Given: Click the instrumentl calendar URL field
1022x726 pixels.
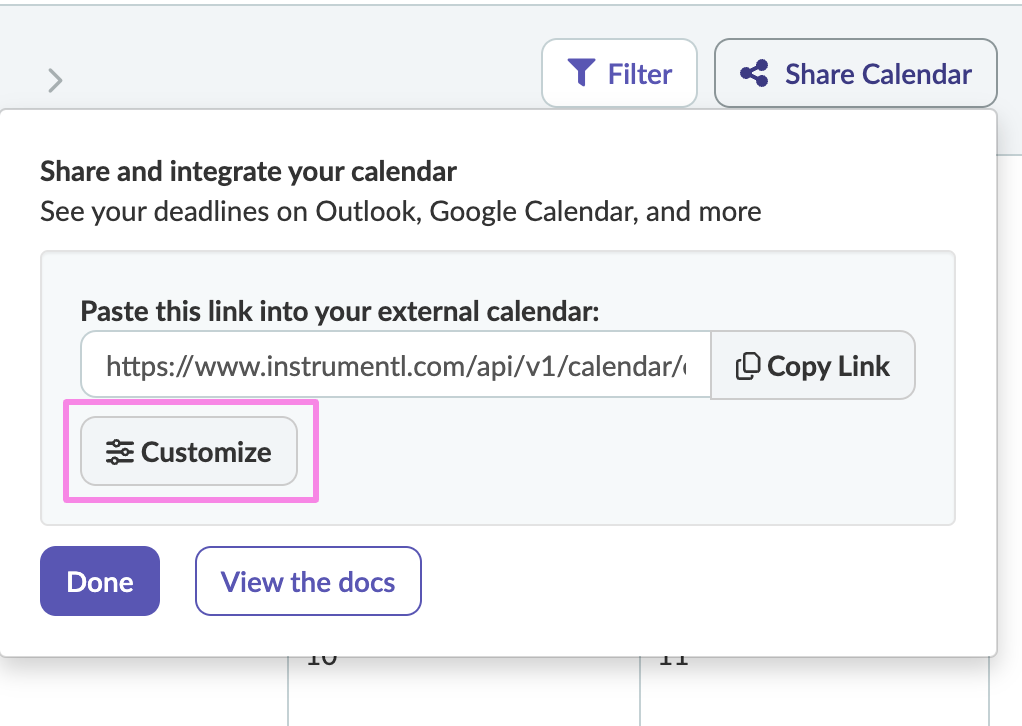Looking at the screenshot, I should 395,366.
